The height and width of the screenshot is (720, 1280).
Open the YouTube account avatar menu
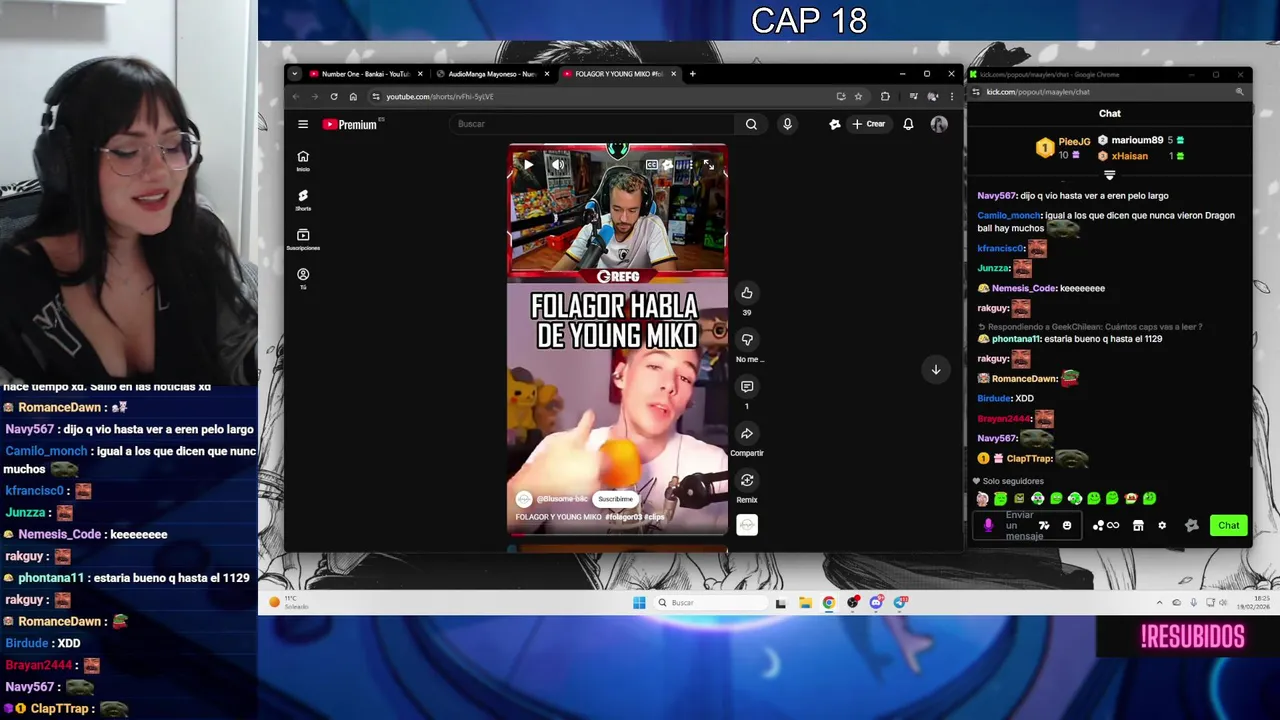point(938,124)
